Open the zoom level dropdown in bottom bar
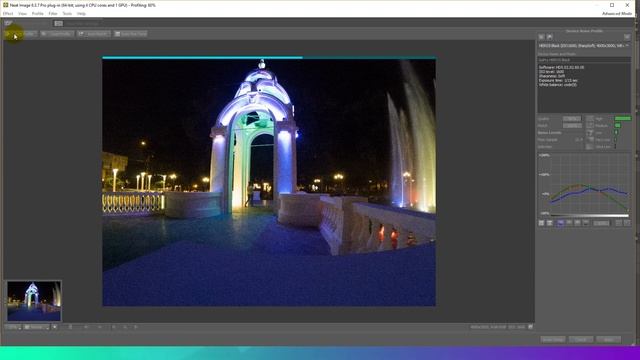 (x=13, y=327)
